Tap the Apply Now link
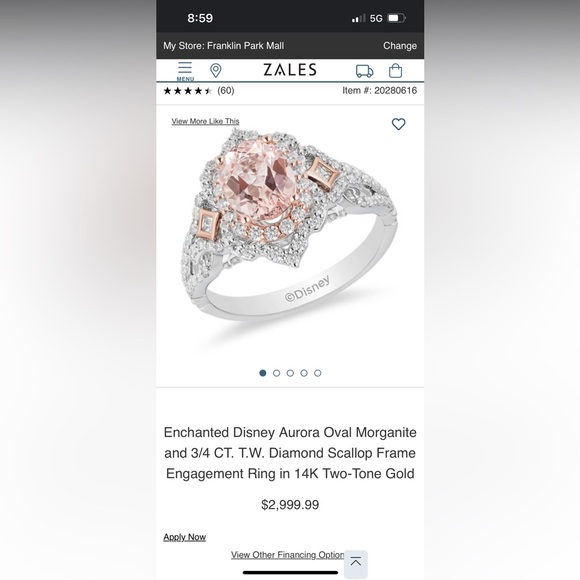This screenshot has height=580, width=580. pyautogui.click(x=185, y=537)
